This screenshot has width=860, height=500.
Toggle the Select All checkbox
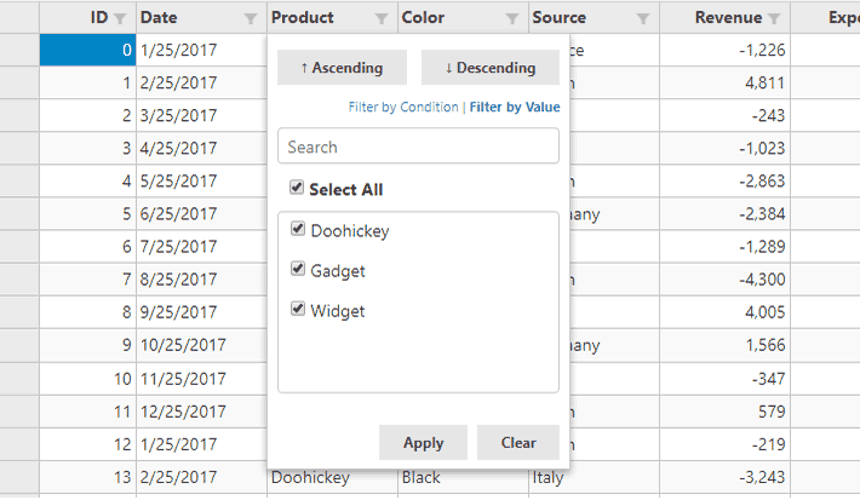(x=296, y=188)
